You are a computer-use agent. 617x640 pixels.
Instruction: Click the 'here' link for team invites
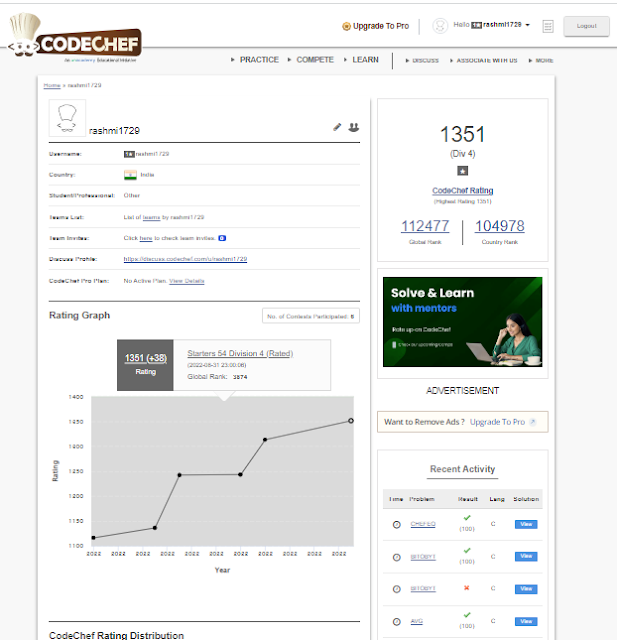point(146,238)
